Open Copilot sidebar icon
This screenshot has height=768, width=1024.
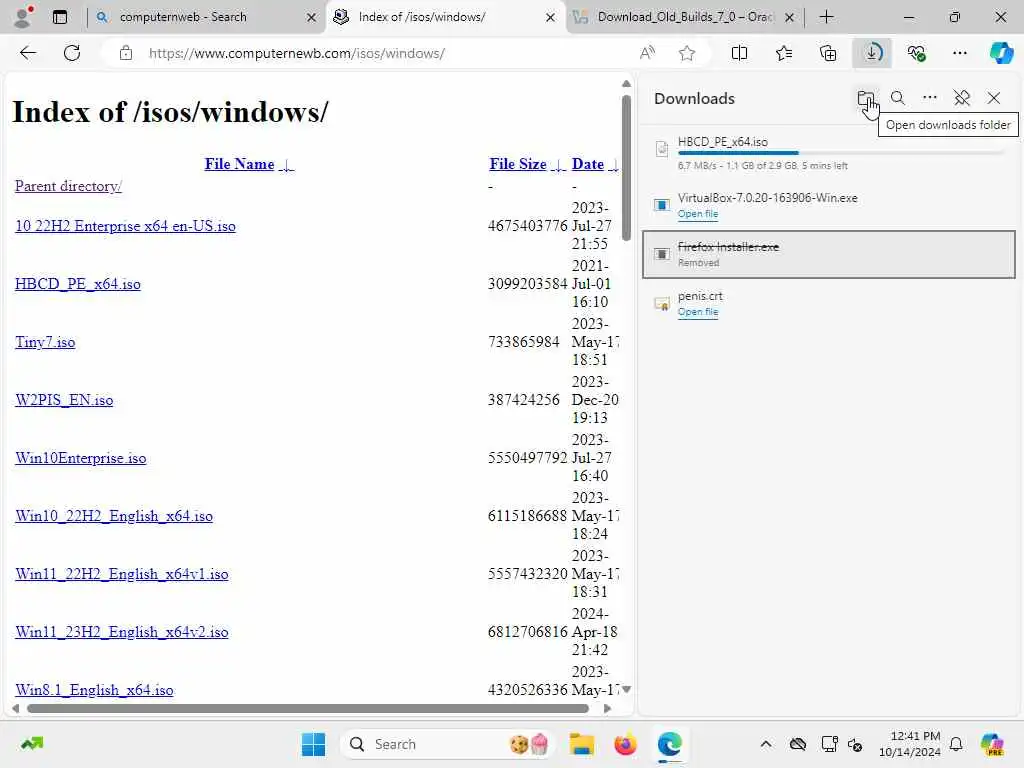point(1001,53)
